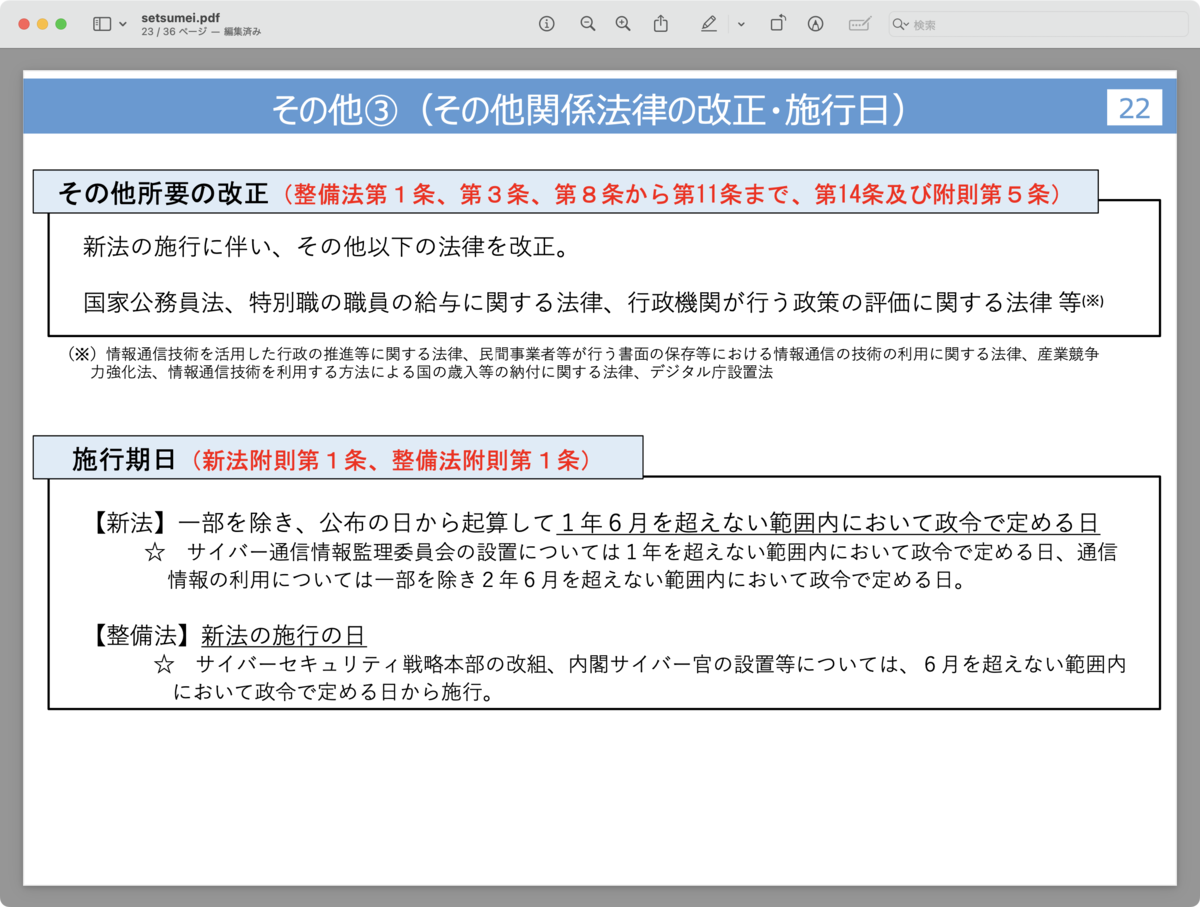Click the slide title その他③ heading
Screen dimensions: 1200x907
(589, 109)
